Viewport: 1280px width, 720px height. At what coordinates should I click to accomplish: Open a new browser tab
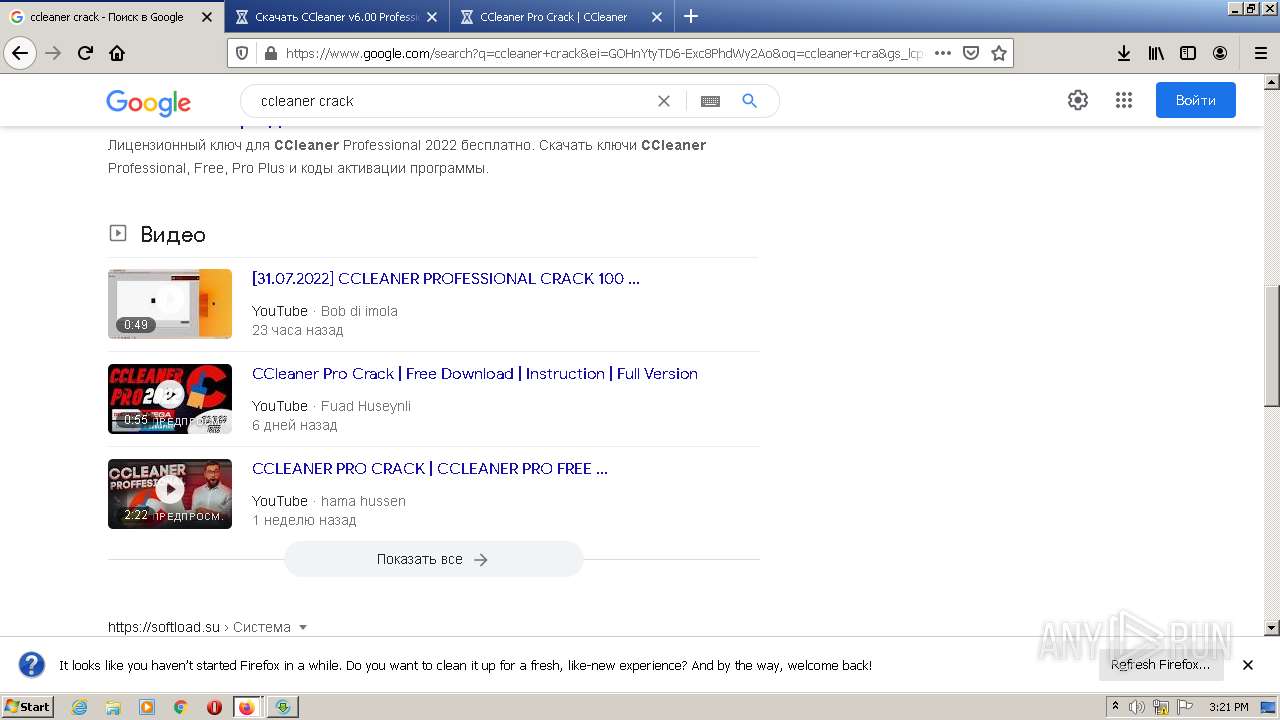(x=690, y=16)
